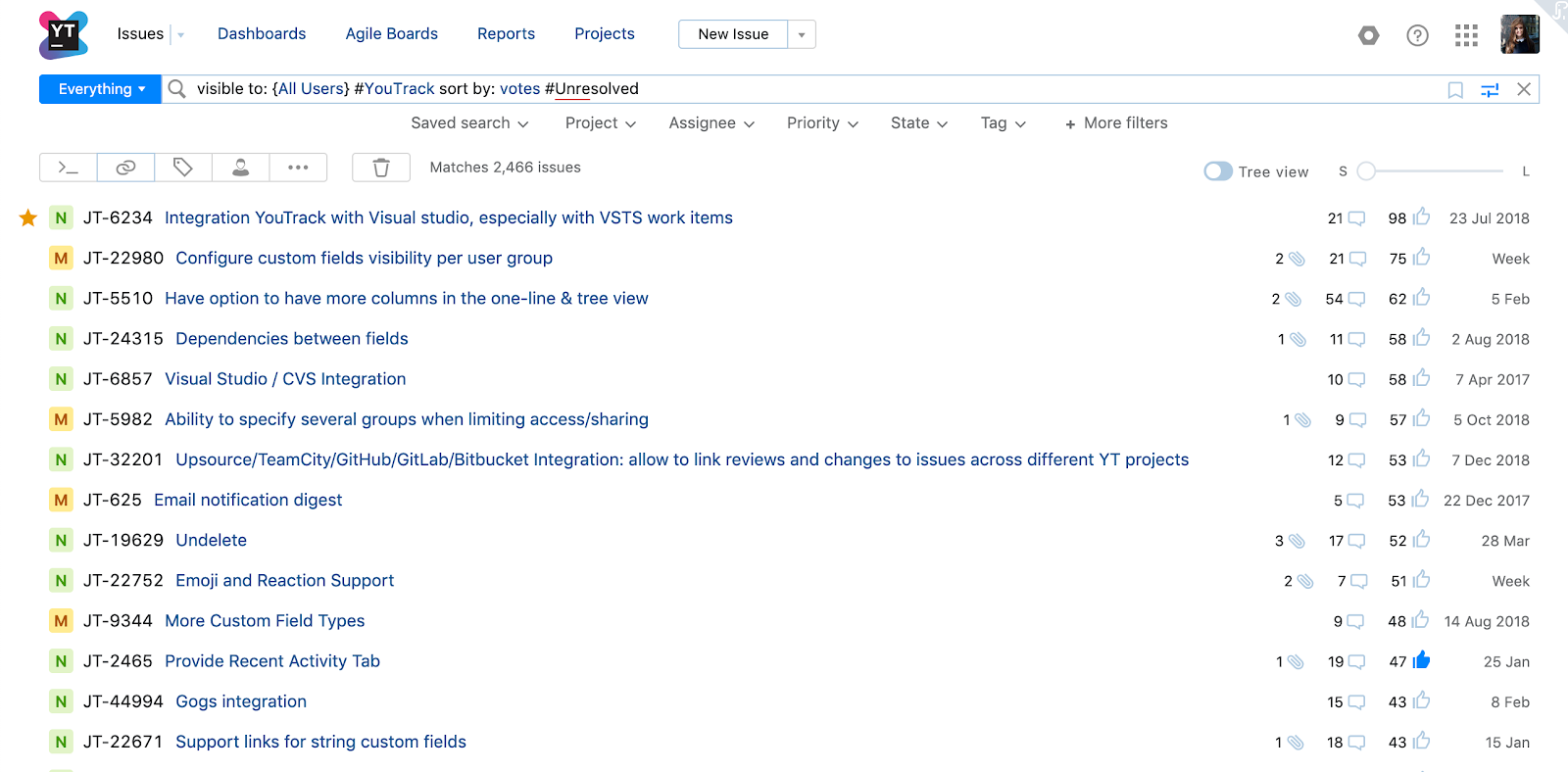Open the command dialog toolbar icon
The image size is (1568, 772).
point(68,168)
